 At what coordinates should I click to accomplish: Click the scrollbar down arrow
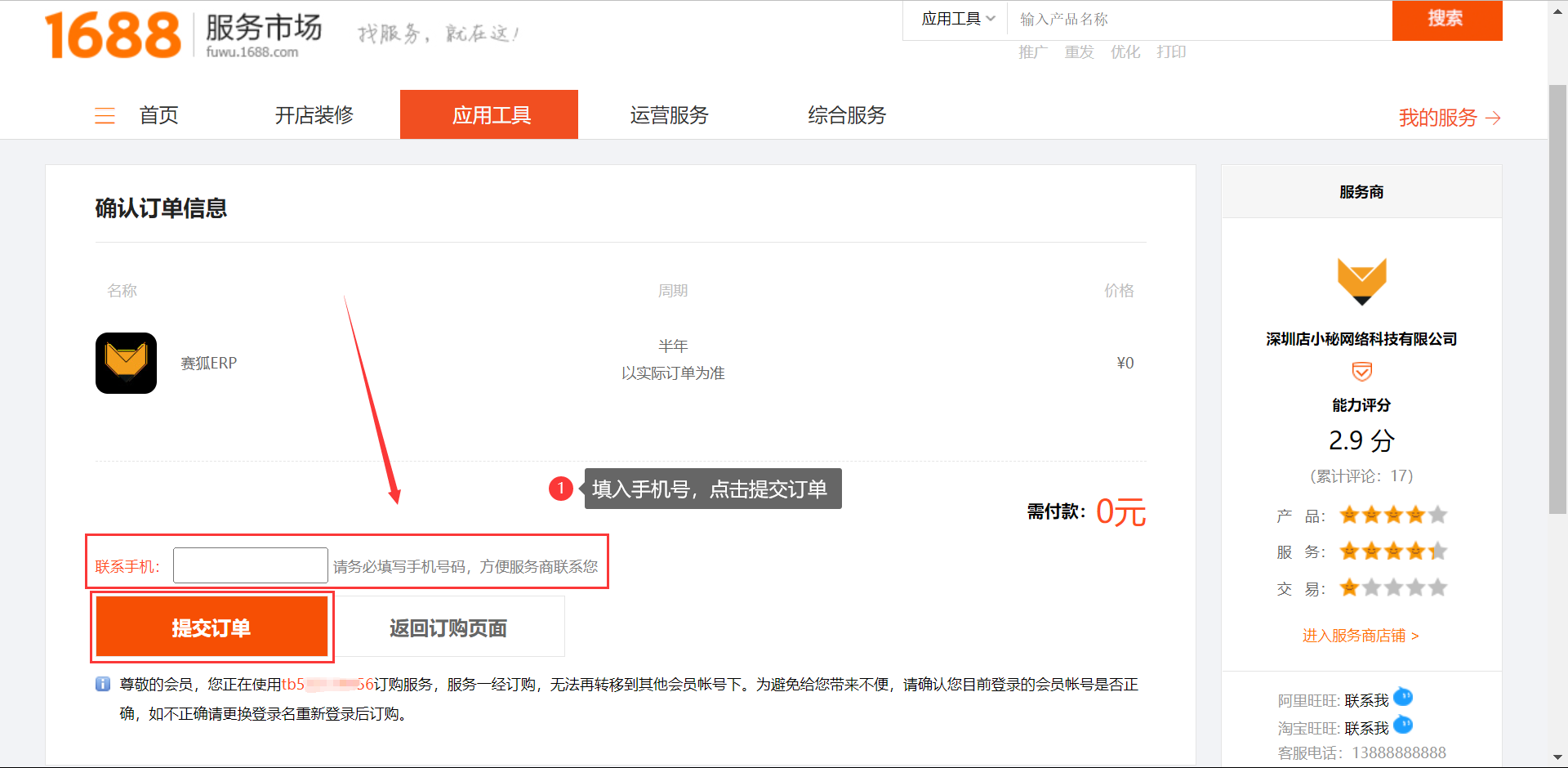[x=1557, y=757]
